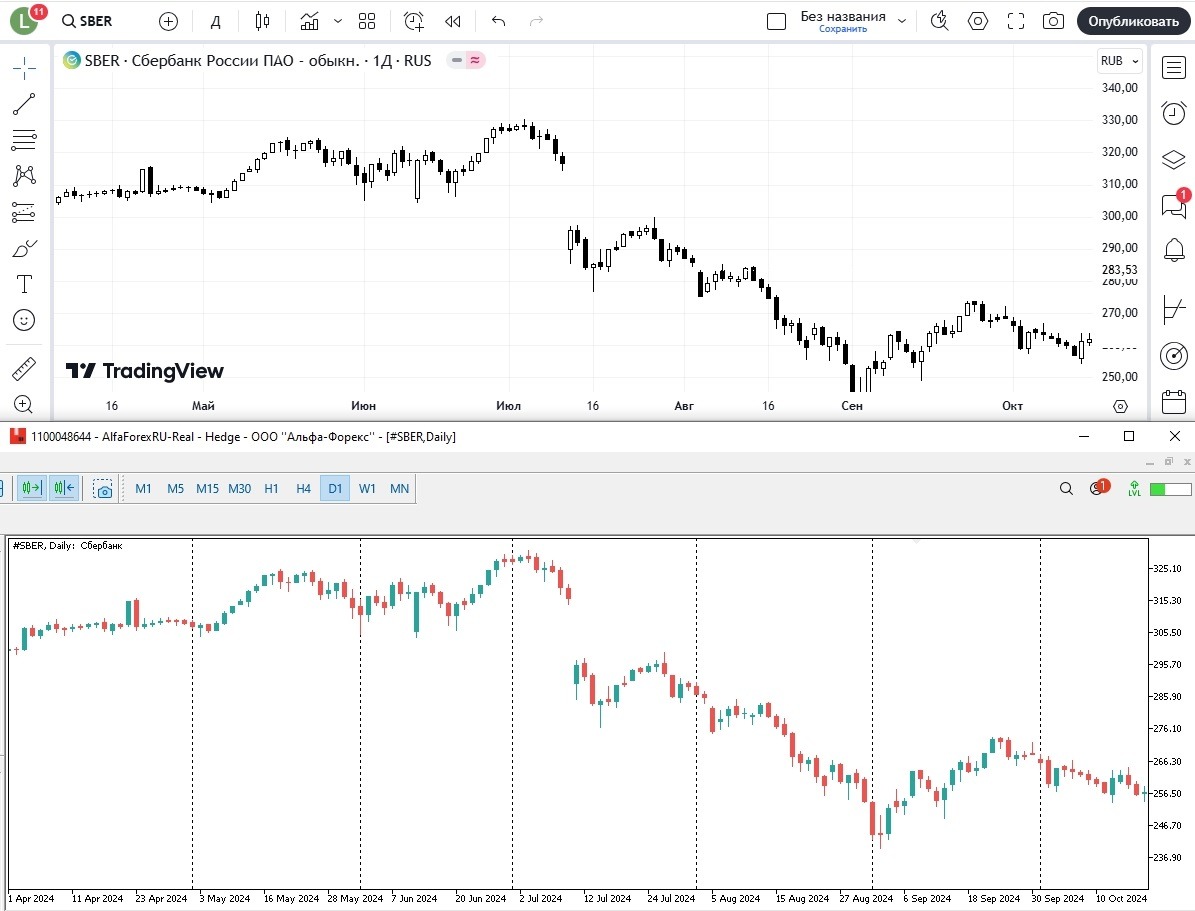Screen dimensions: 1195x911
Task: Open the emoji icons tool
Action: [24, 320]
